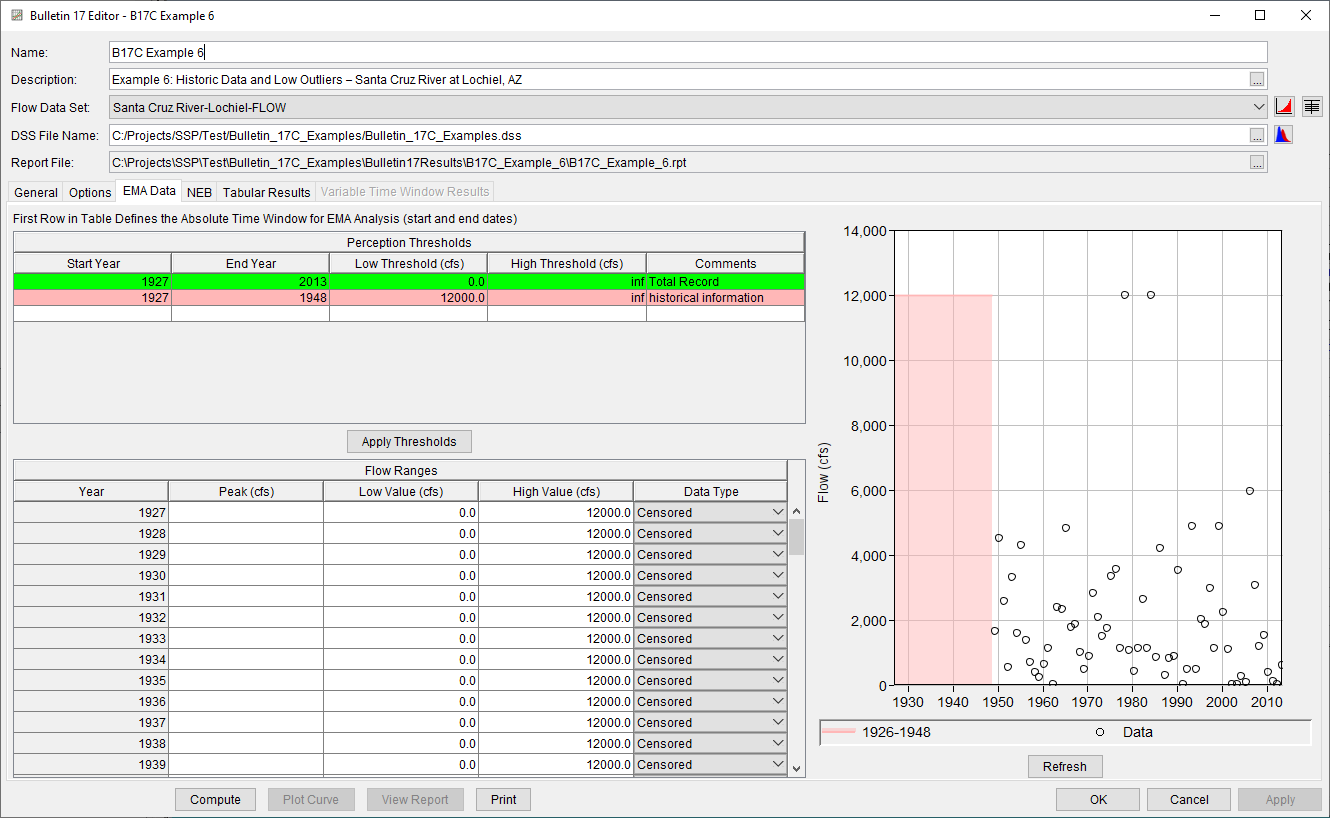
Task: Click End Year cell 1948
Action: (251, 297)
